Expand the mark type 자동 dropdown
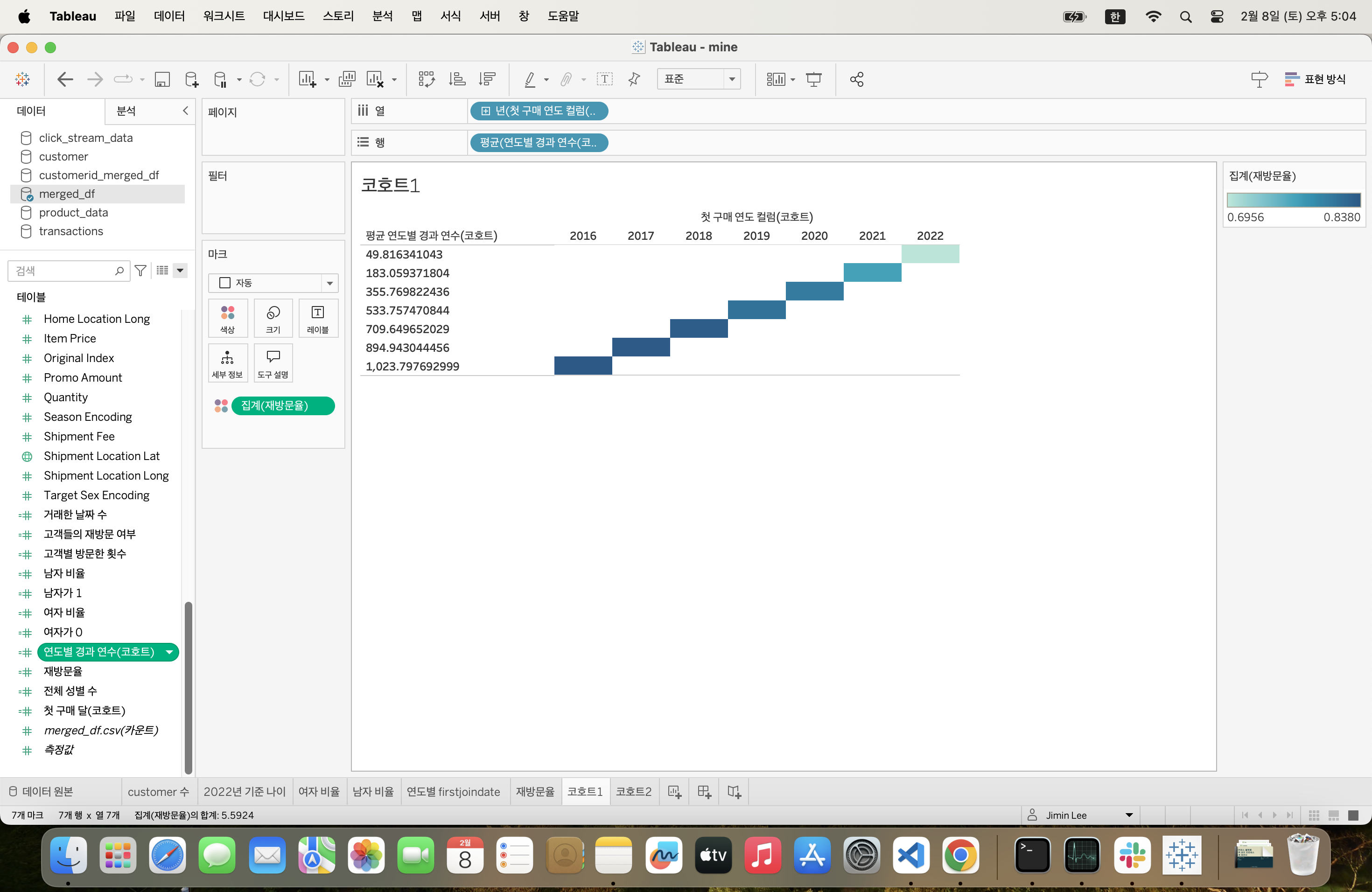 [x=273, y=282]
